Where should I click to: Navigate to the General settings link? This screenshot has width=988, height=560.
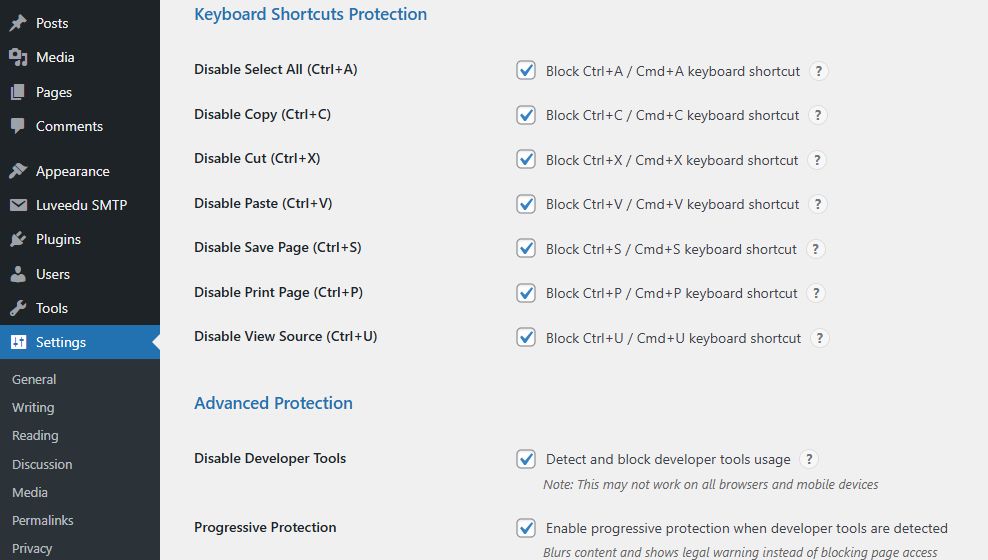34,379
